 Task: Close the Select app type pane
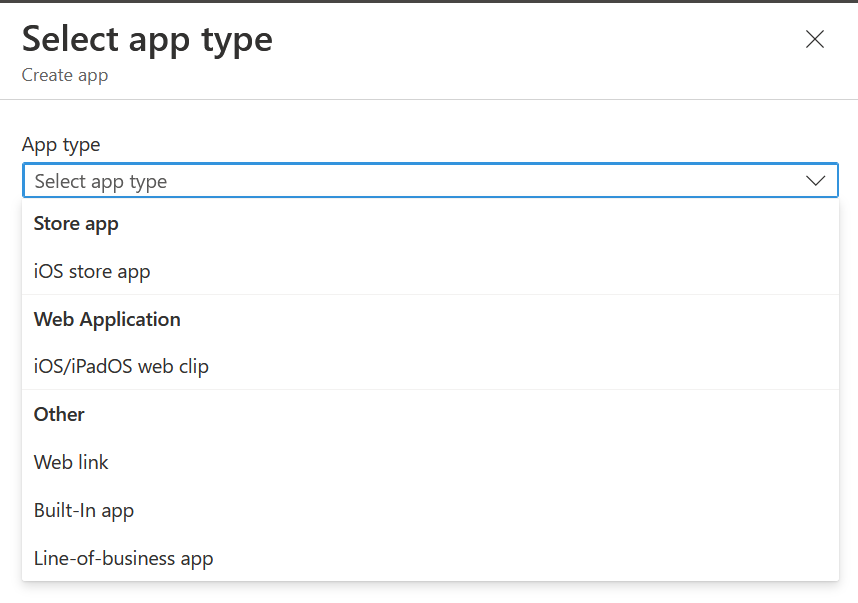pos(815,40)
